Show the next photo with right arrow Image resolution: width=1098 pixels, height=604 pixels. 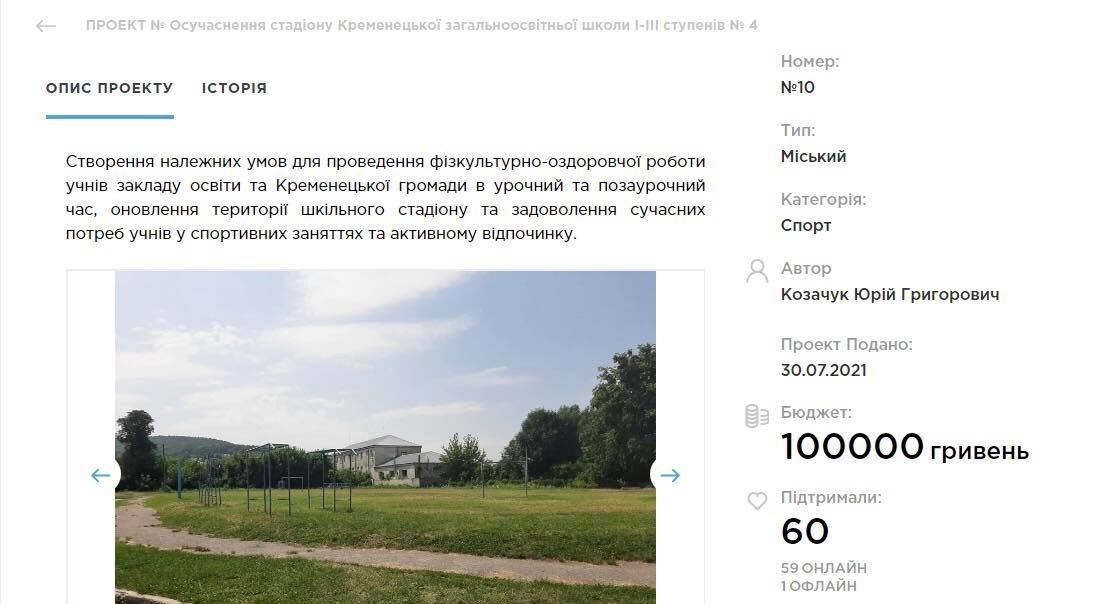pos(670,476)
